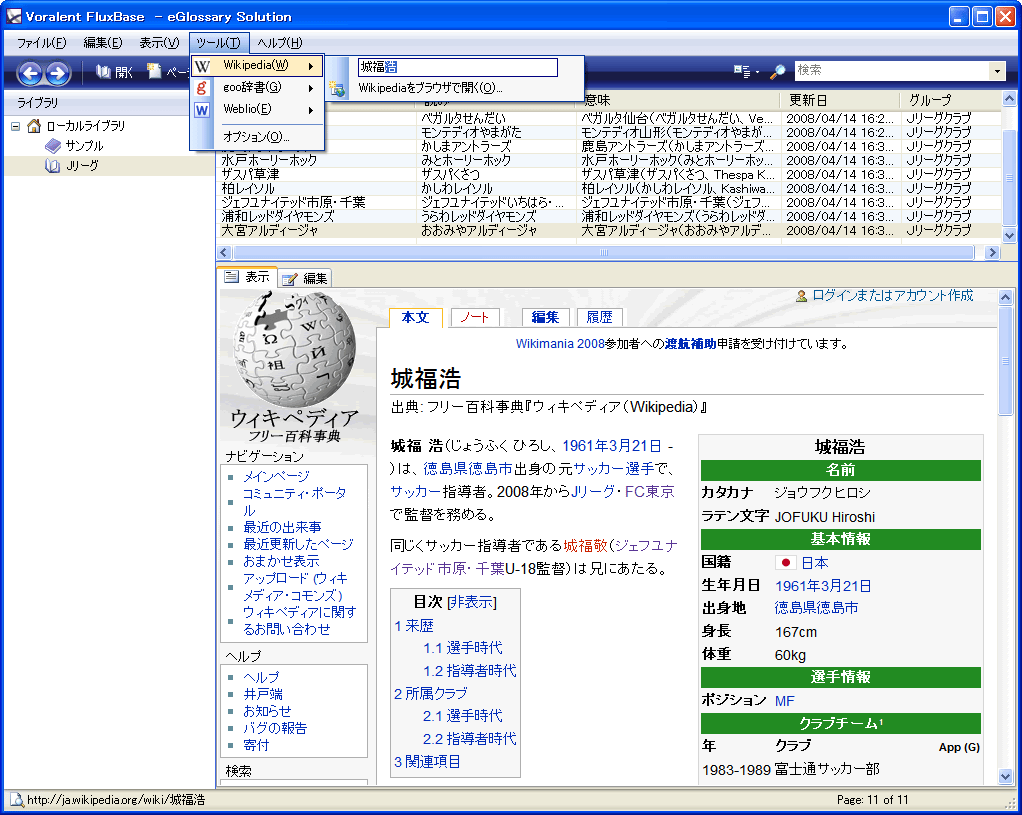Select the 浦和レッドダイヤモンズ row
The height and width of the screenshot is (815, 1022).
point(609,216)
